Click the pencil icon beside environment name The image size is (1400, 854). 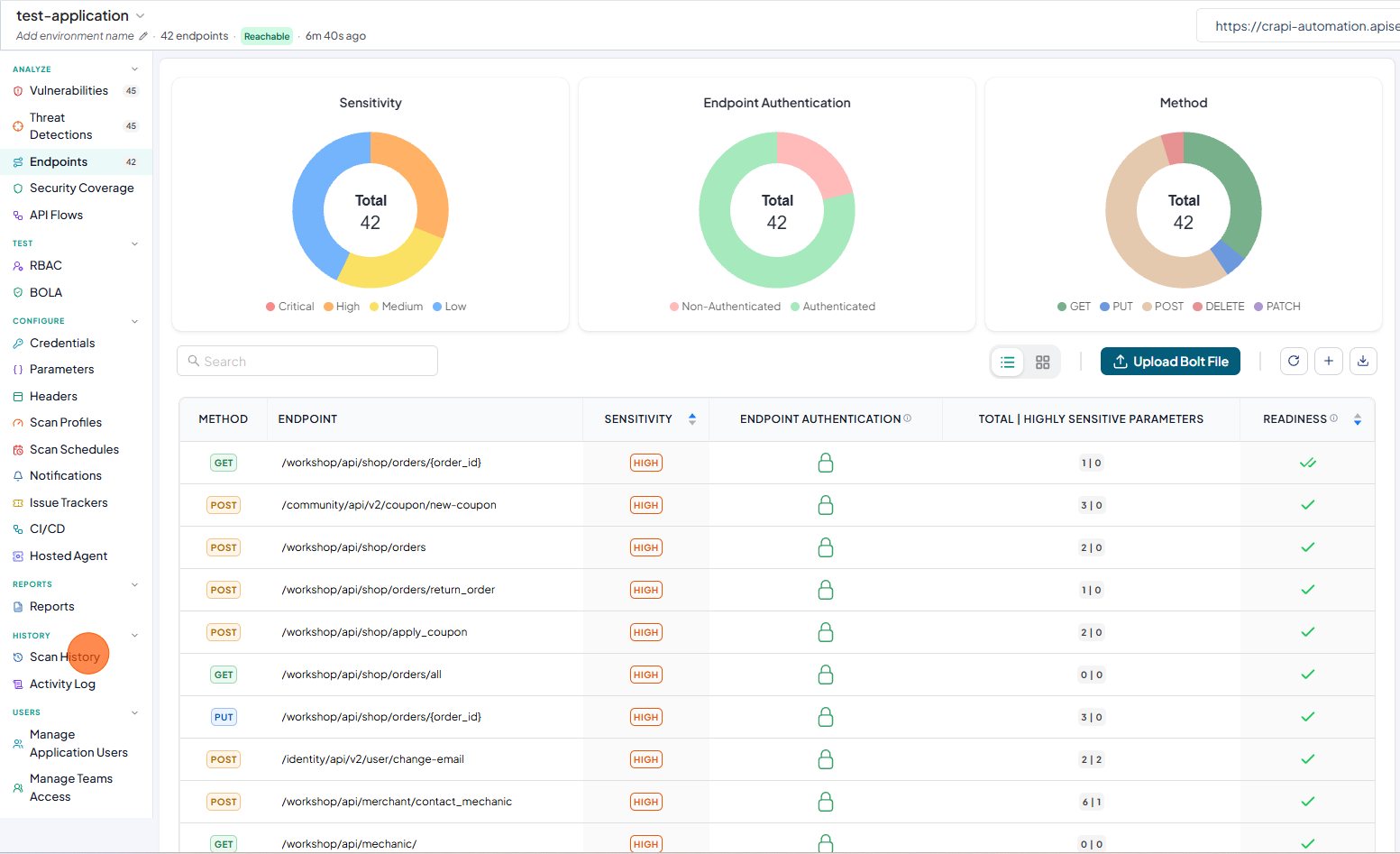click(143, 36)
